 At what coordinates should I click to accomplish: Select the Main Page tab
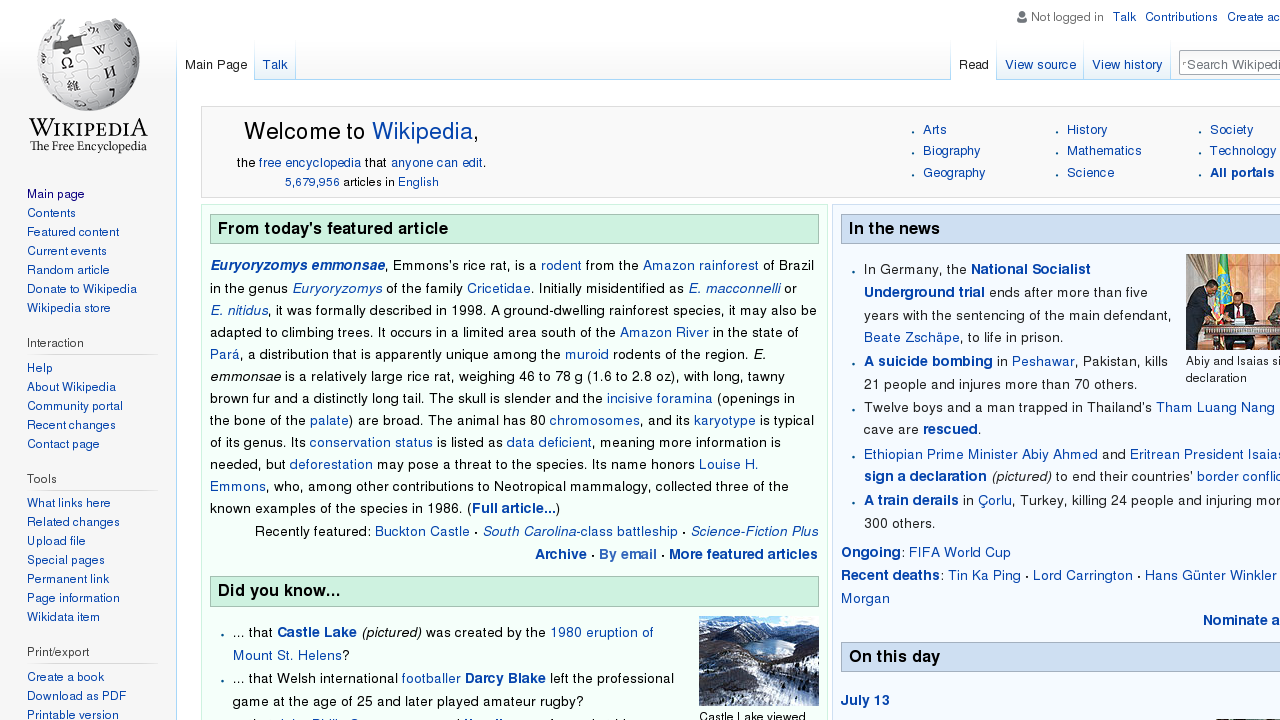pos(216,64)
